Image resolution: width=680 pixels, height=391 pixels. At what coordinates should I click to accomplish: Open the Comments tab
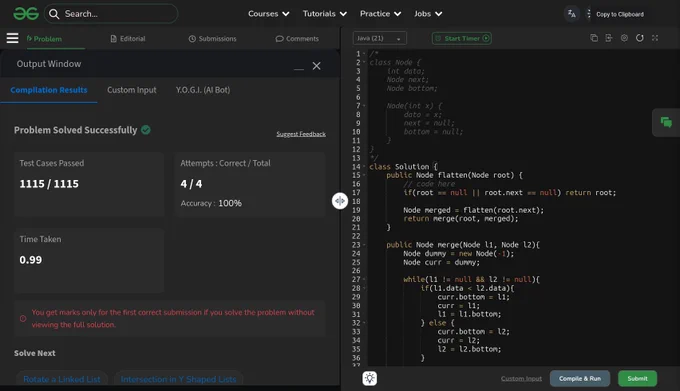(x=297, y=39)
